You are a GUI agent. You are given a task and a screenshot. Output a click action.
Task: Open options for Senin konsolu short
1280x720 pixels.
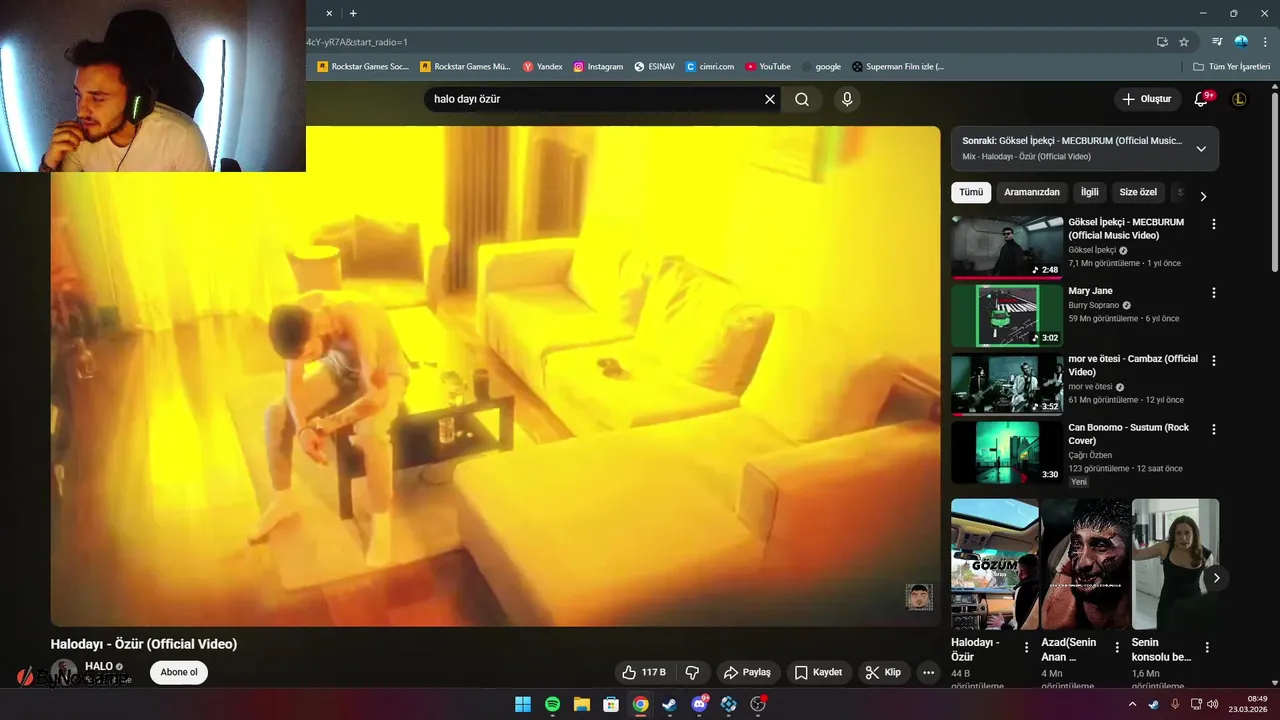tap(1207, 647)
